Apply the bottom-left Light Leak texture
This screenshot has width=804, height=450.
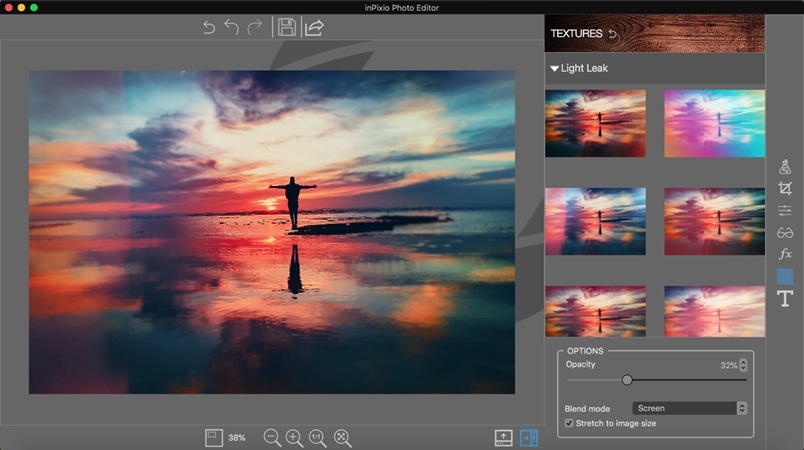(595, 311)
